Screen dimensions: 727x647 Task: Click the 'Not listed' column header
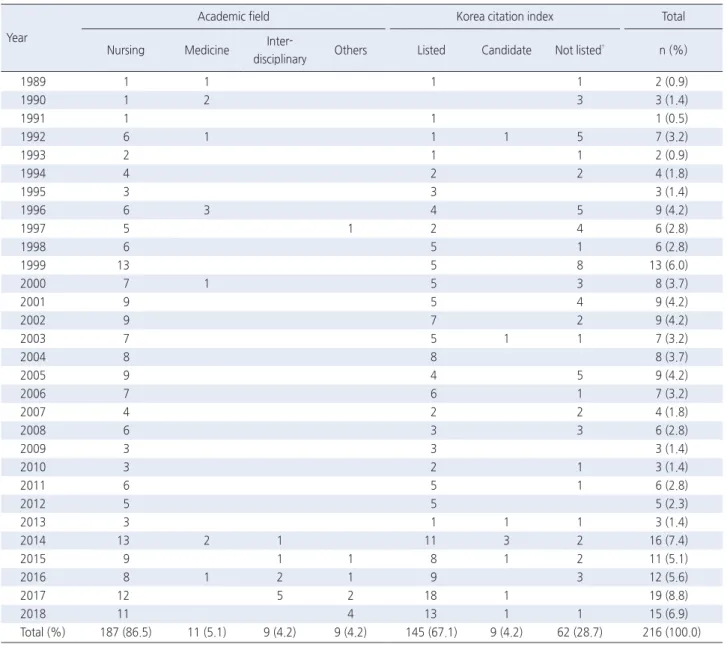[x=579, y=50]
